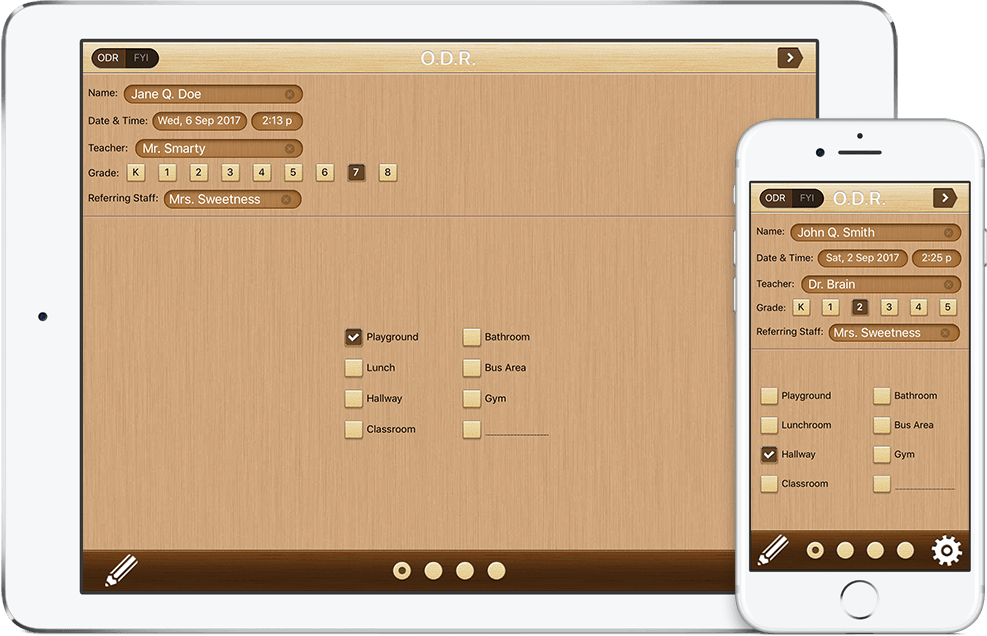The width and height of the screenshot is (987, 636).
Task: Select grade 8 on the iPad
Action: click(388, 173)
